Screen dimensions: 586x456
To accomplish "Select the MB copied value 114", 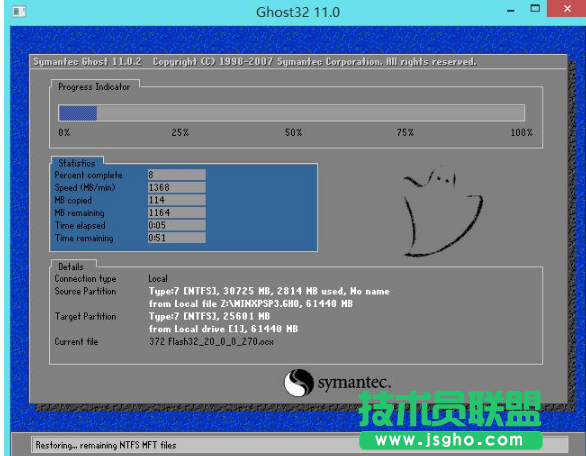I will pos(176,200).
